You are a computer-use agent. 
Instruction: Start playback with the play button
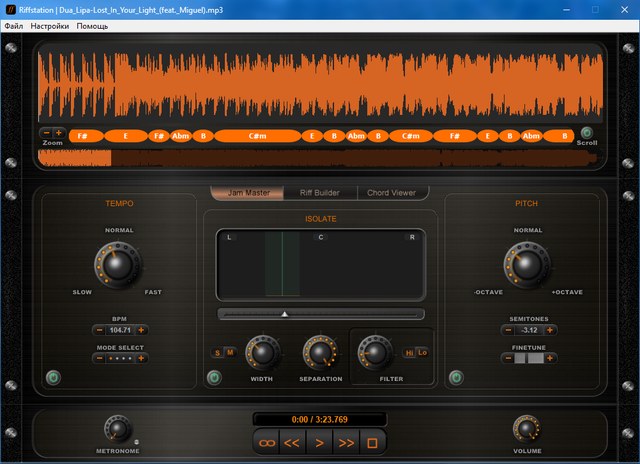click(319, 440)
